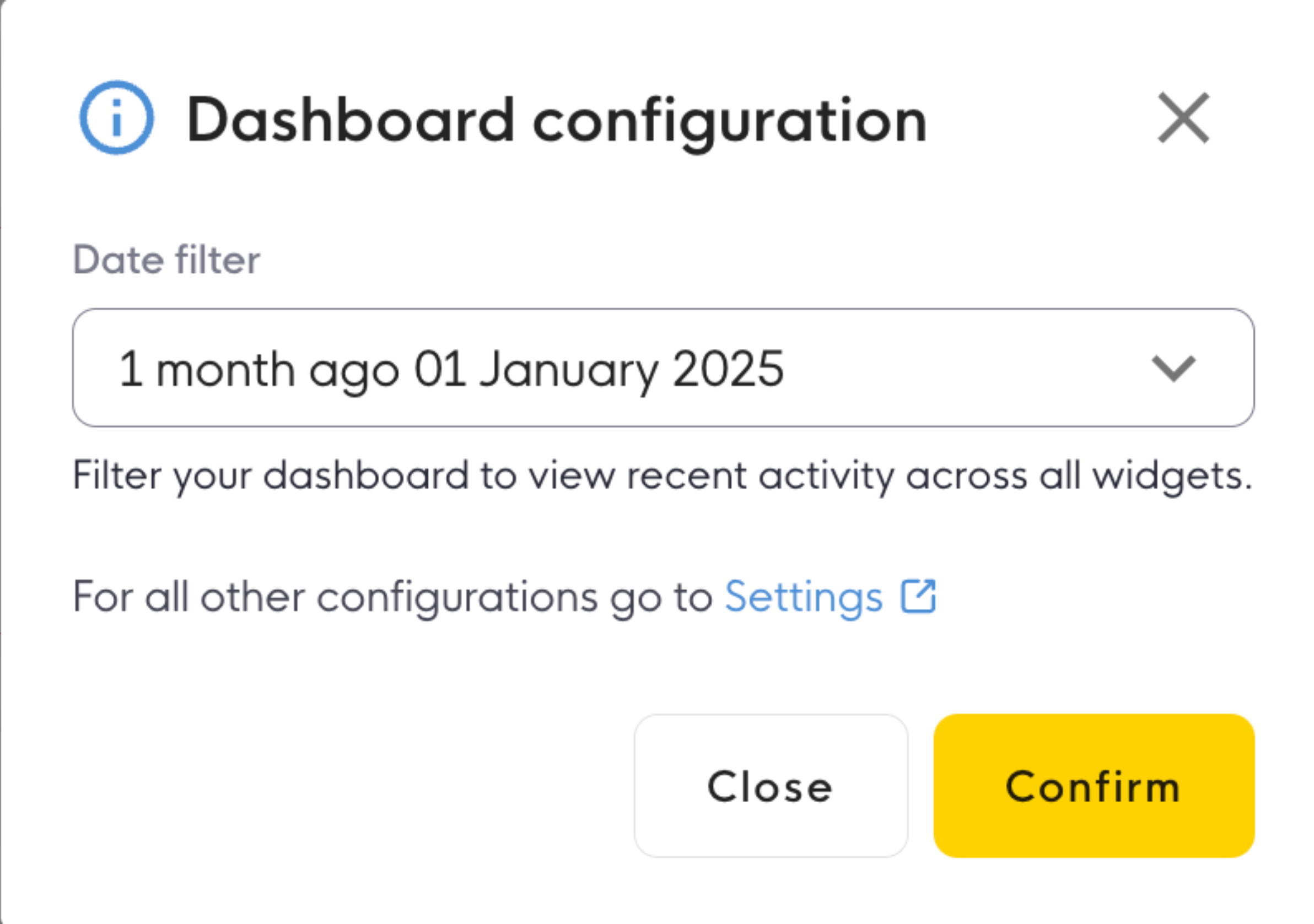
Task: Expand the Date filter chevron arrow
Action: coord(1174,369)
